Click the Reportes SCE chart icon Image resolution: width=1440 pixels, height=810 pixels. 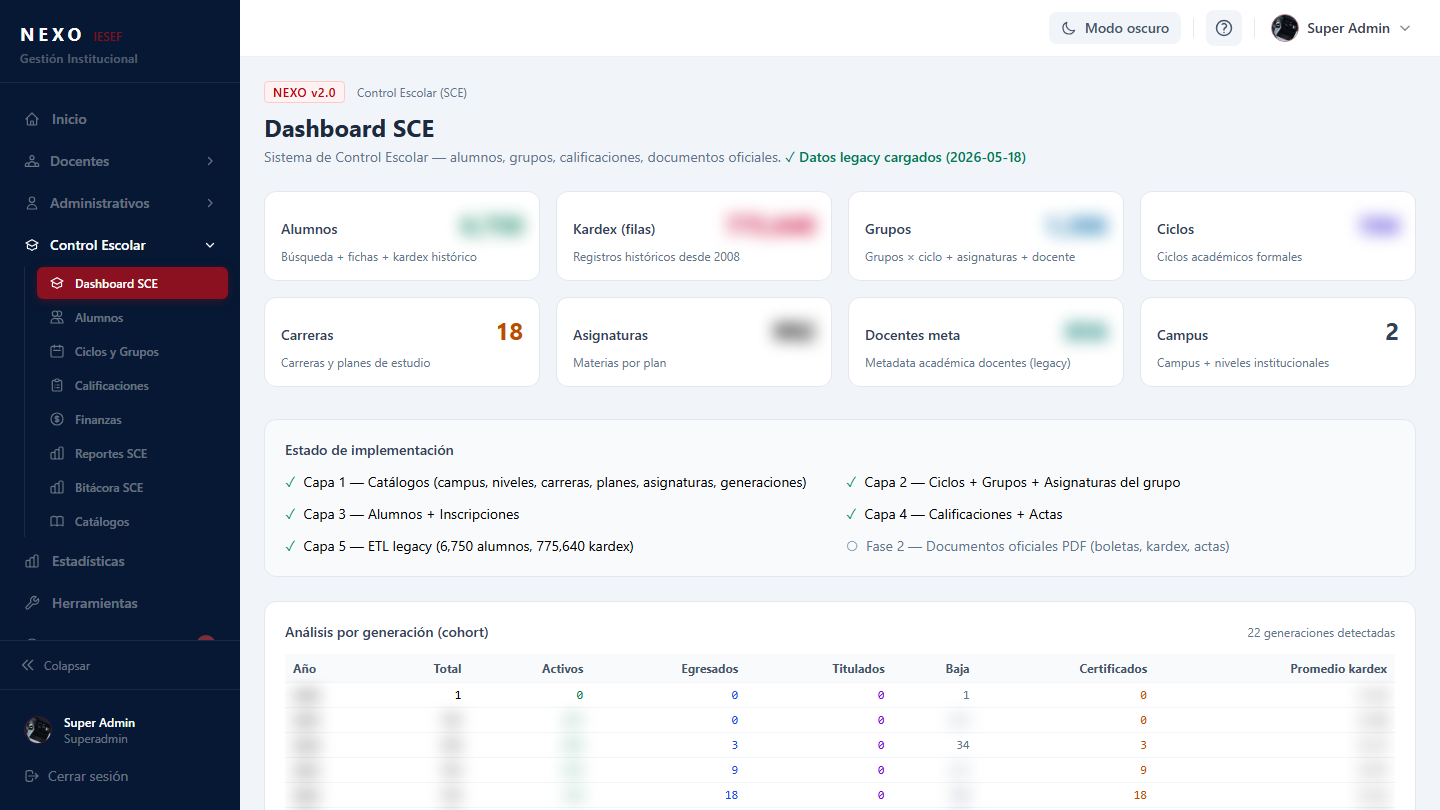(57, 454)
